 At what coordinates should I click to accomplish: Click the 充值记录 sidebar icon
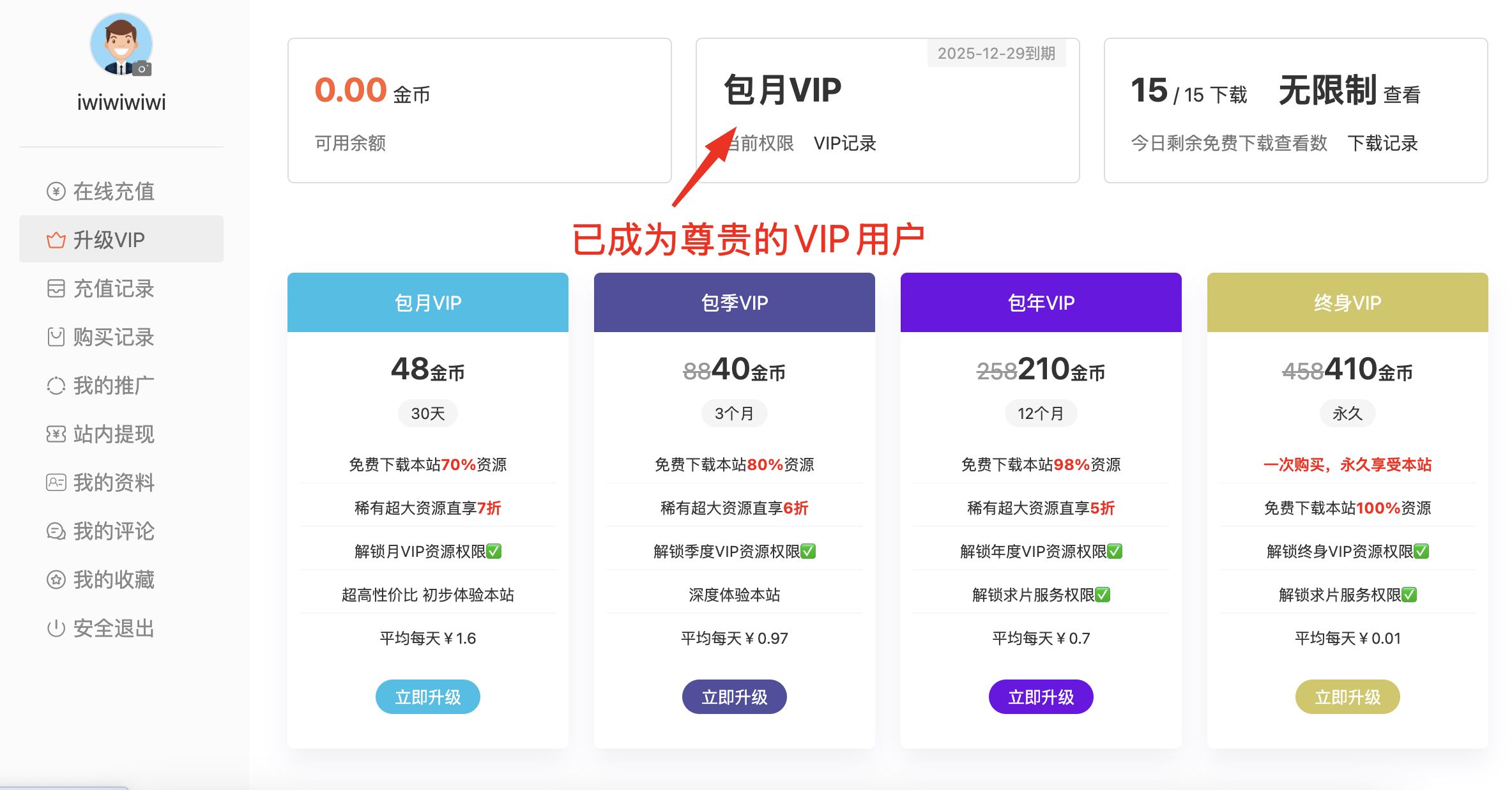click(x=56, y=289)
